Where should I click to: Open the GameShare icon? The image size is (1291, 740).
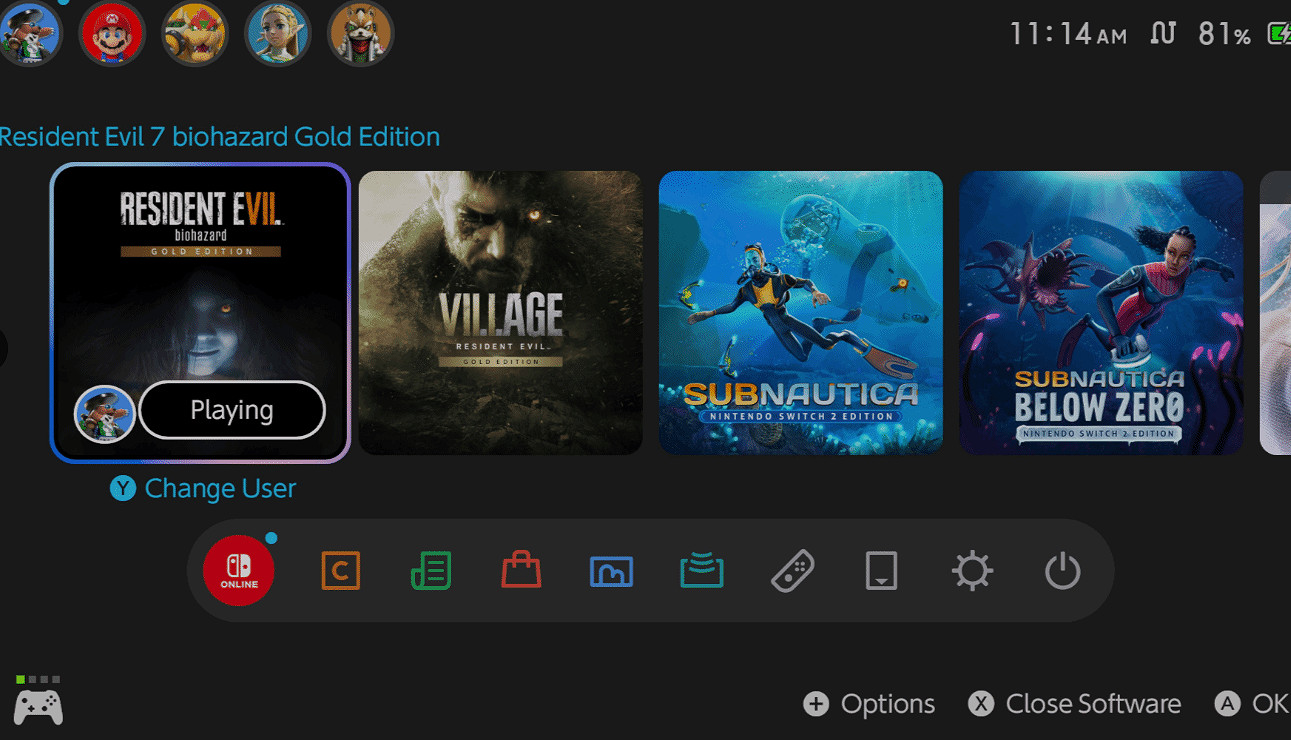[x=701, y=571]
